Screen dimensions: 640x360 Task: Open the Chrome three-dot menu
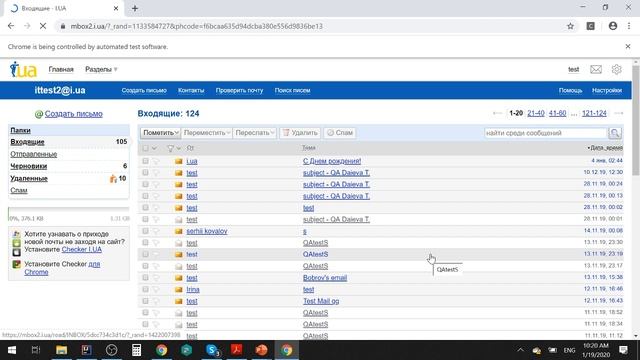tap(629, 26)
